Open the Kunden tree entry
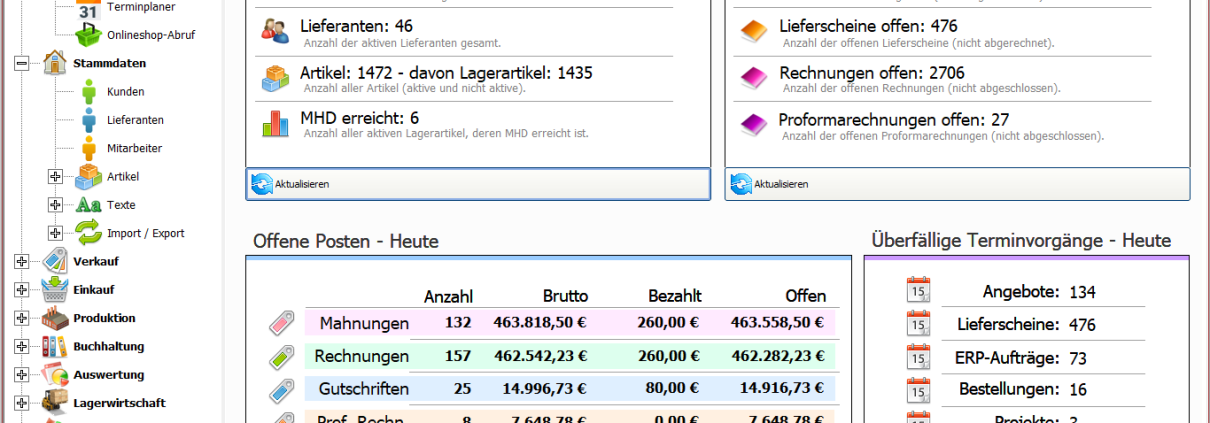1210x423 pixels. coord(126,92)
